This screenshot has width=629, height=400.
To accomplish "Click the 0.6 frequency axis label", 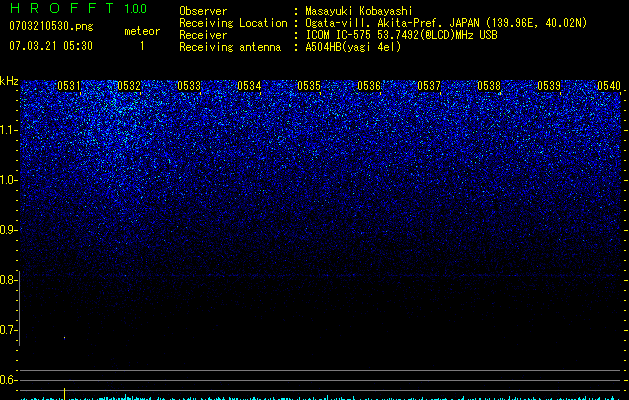I will [8, 380].
